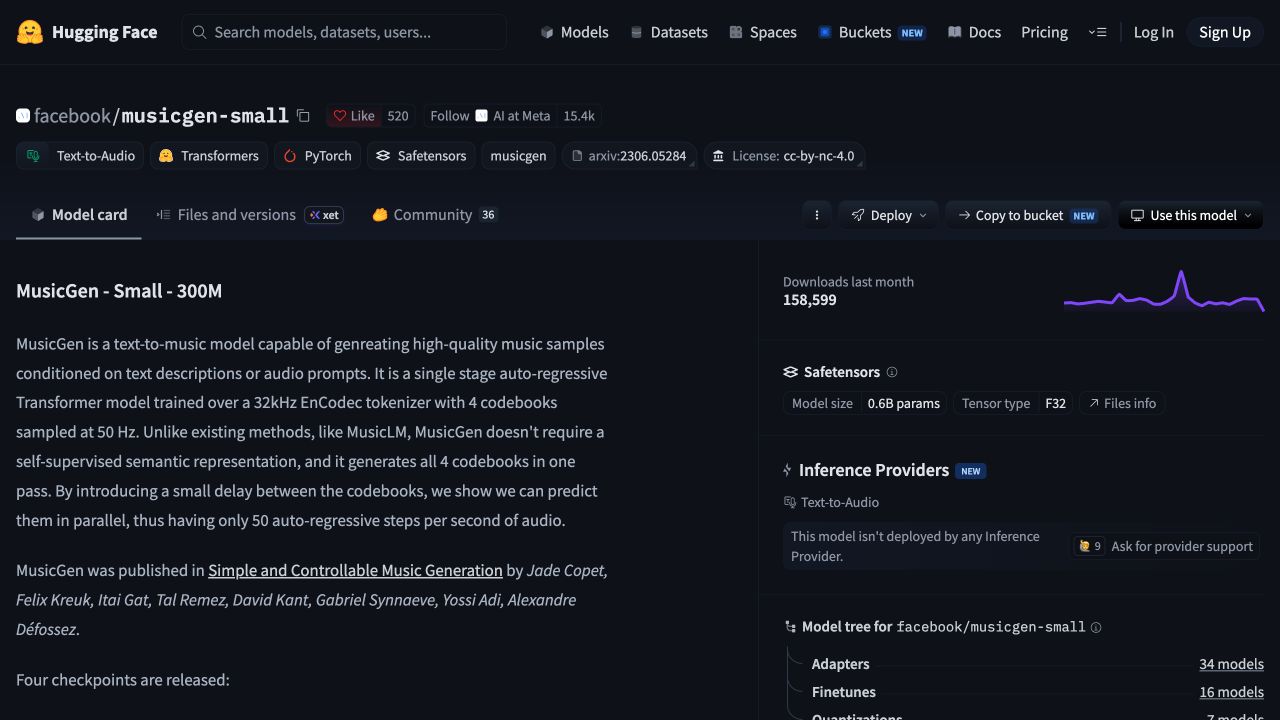
Task: Click the Log In link
Action: (x=1153, y=32)
